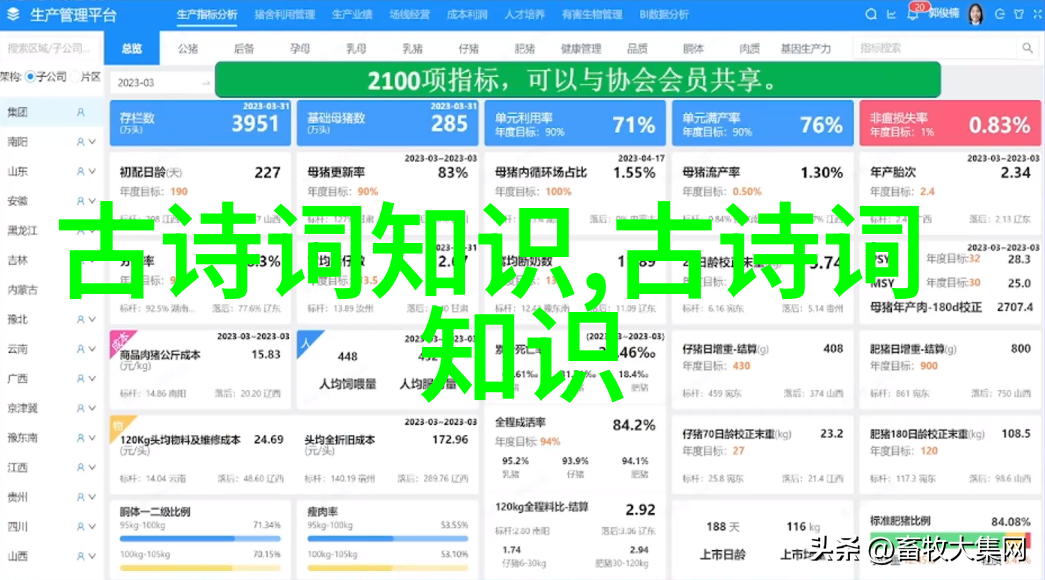Expand the 江西 region chevron

[93, 467]
